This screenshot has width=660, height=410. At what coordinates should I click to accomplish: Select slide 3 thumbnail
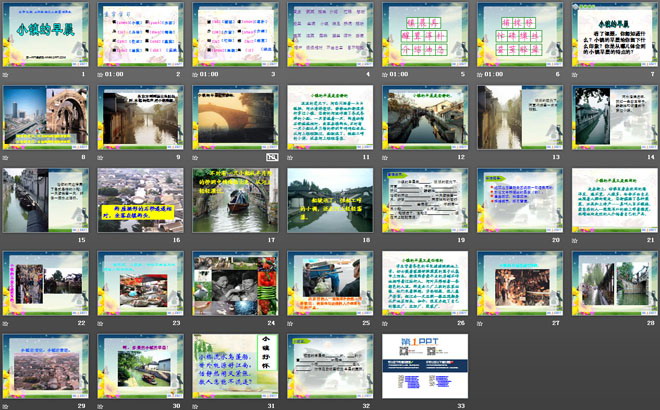click(235, 35)
